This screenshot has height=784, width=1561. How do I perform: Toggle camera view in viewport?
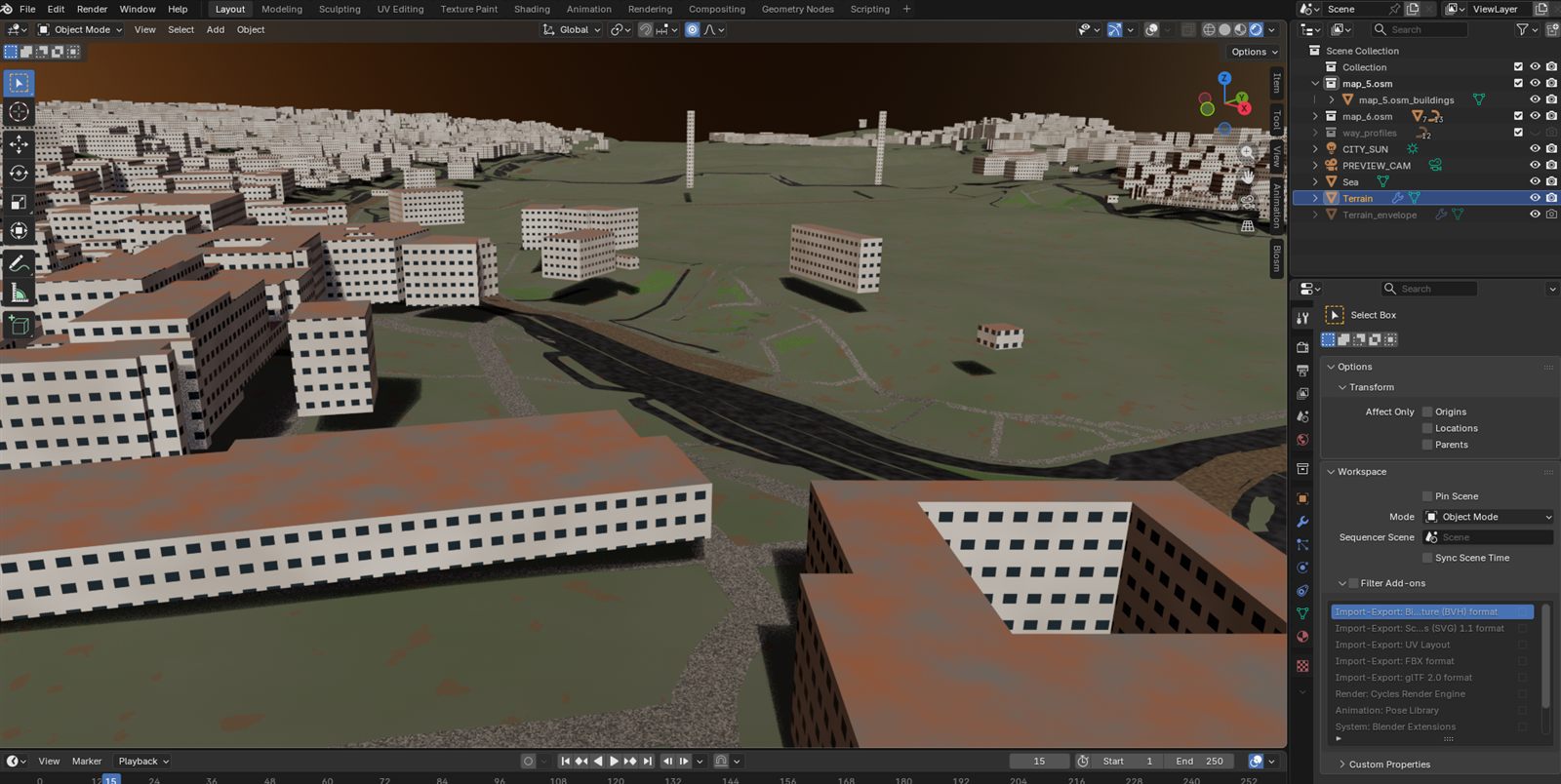1248,202
